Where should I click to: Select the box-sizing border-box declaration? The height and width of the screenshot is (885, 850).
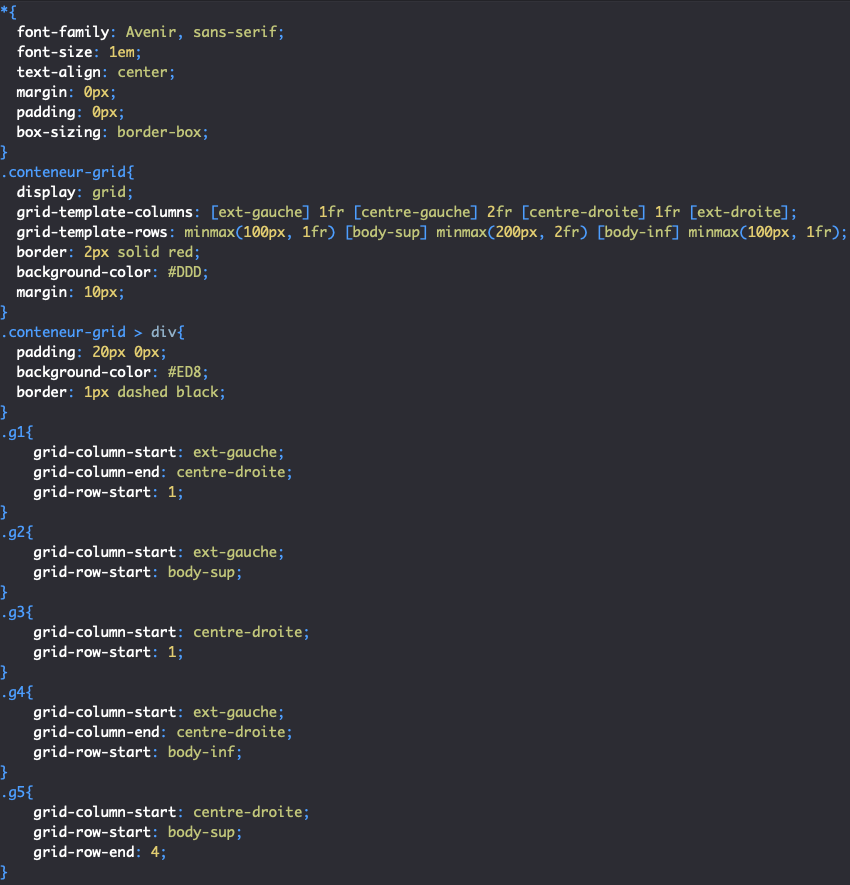point(110,131)
